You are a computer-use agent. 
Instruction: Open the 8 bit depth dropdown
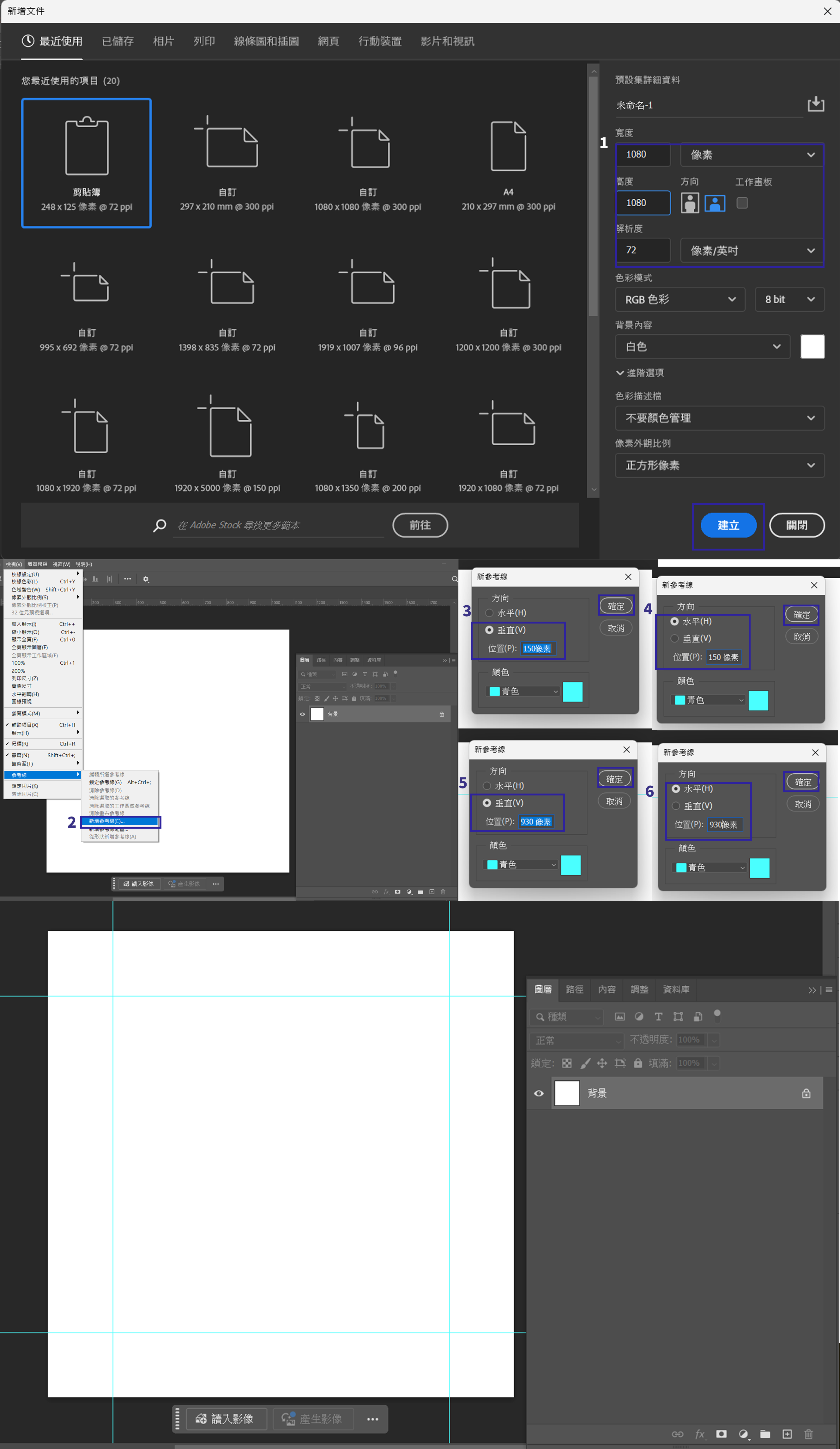[789, 299]
